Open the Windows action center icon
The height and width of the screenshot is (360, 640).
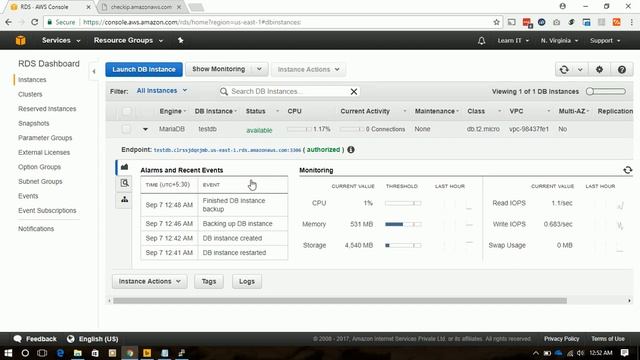[x=624, y=353]
